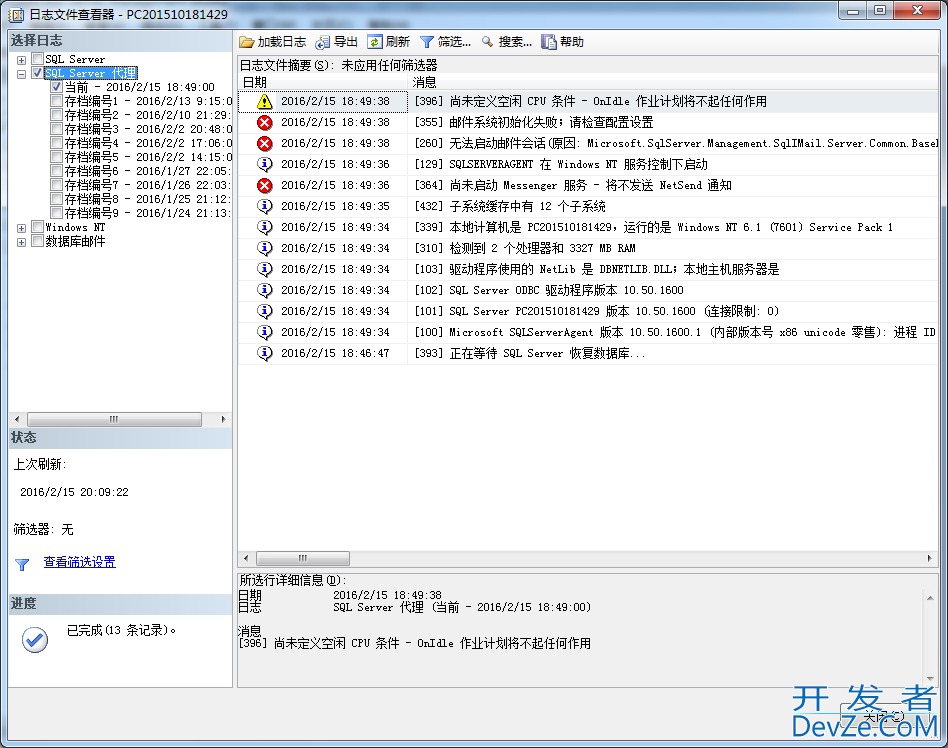
Task: Collapse the SQL Server 代理 tree node
Action: coord(21,74)
